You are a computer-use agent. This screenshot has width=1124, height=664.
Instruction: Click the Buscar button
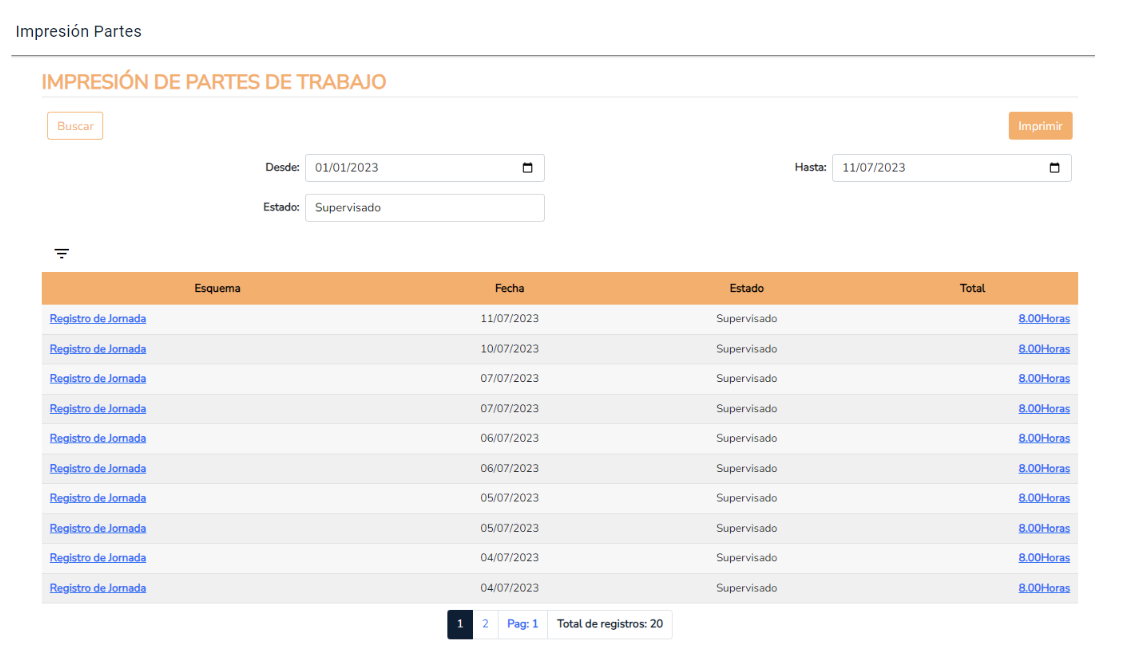75,126
